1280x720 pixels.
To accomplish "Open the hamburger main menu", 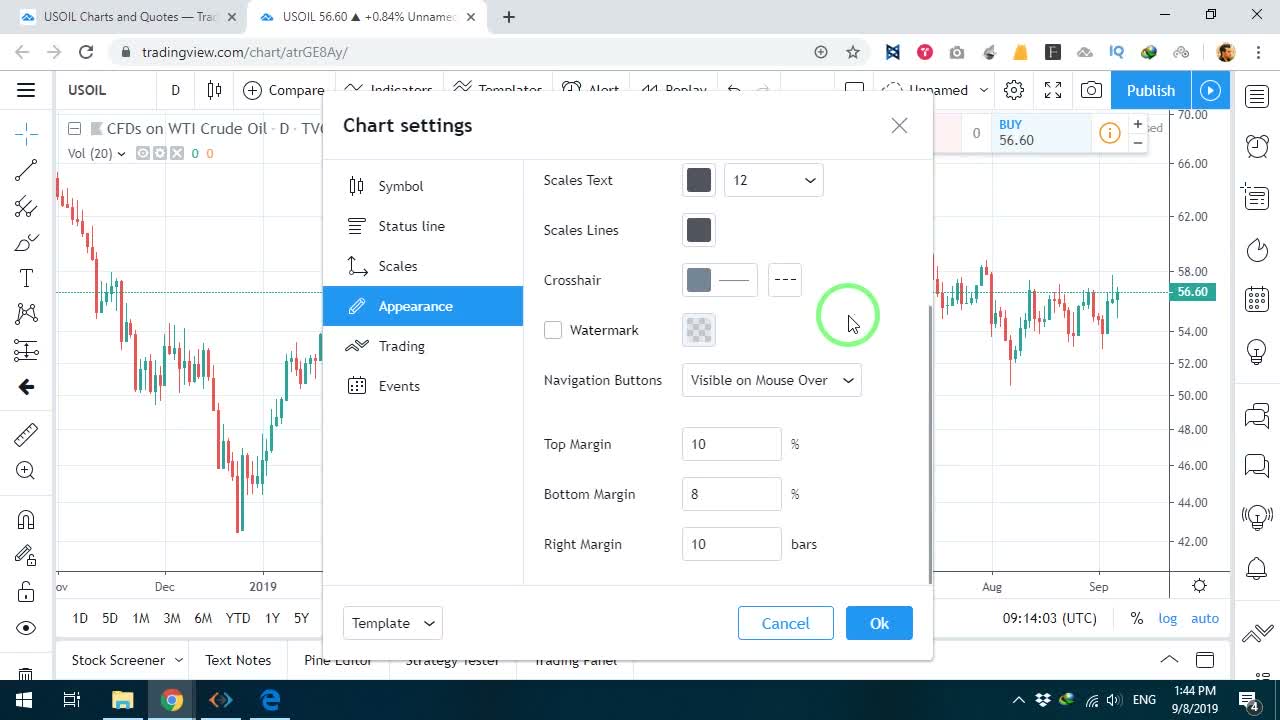I will 26,90.
